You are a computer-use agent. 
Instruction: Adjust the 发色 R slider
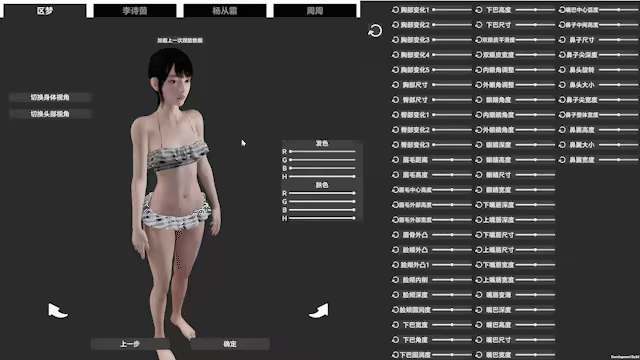322,151
